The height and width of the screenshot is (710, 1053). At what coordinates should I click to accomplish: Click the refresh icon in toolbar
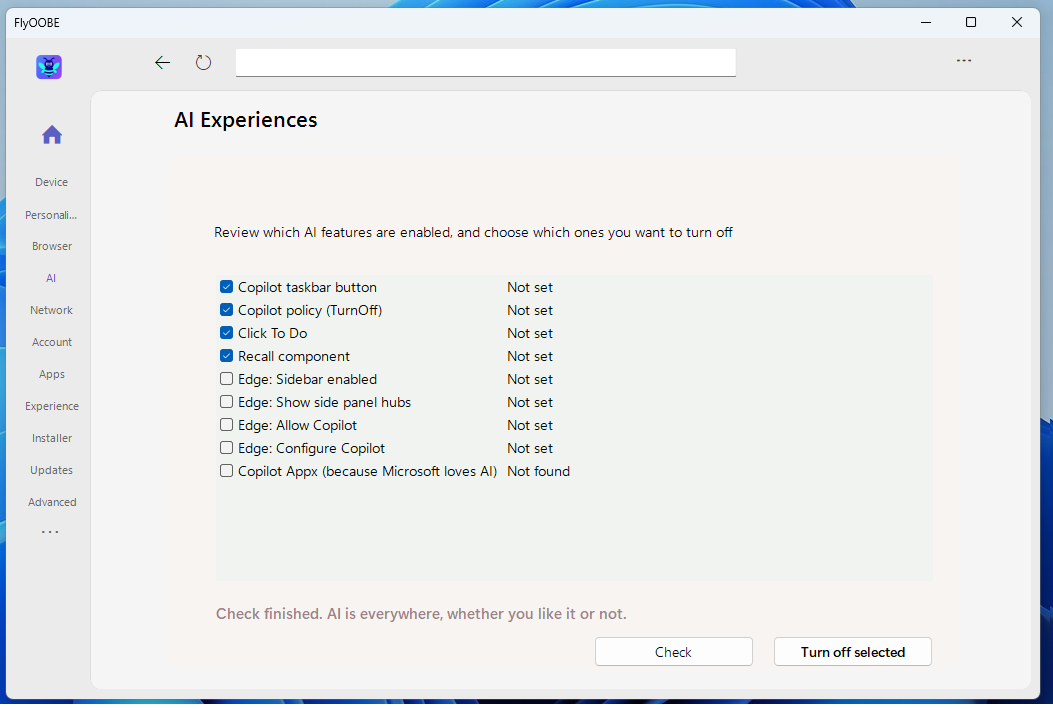click(x=203, y=63)
